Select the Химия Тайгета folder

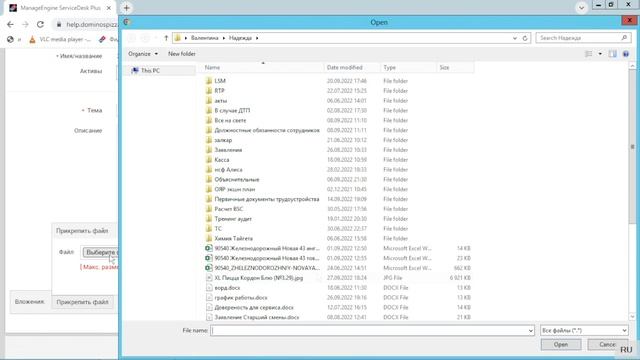pyautogui.click(x=233, y=238)
